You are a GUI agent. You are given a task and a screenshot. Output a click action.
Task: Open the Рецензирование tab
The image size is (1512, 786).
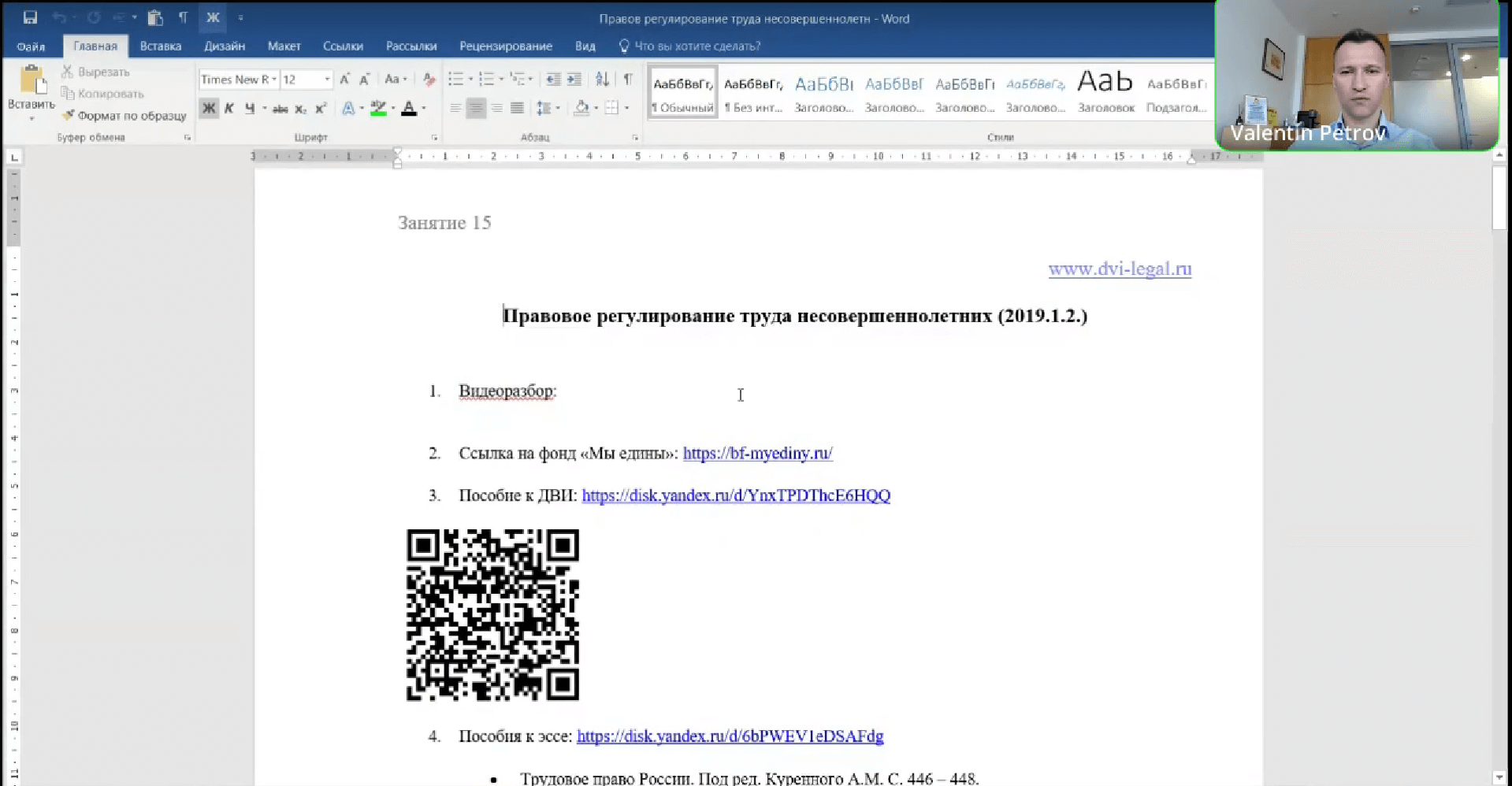pos(506,46)
